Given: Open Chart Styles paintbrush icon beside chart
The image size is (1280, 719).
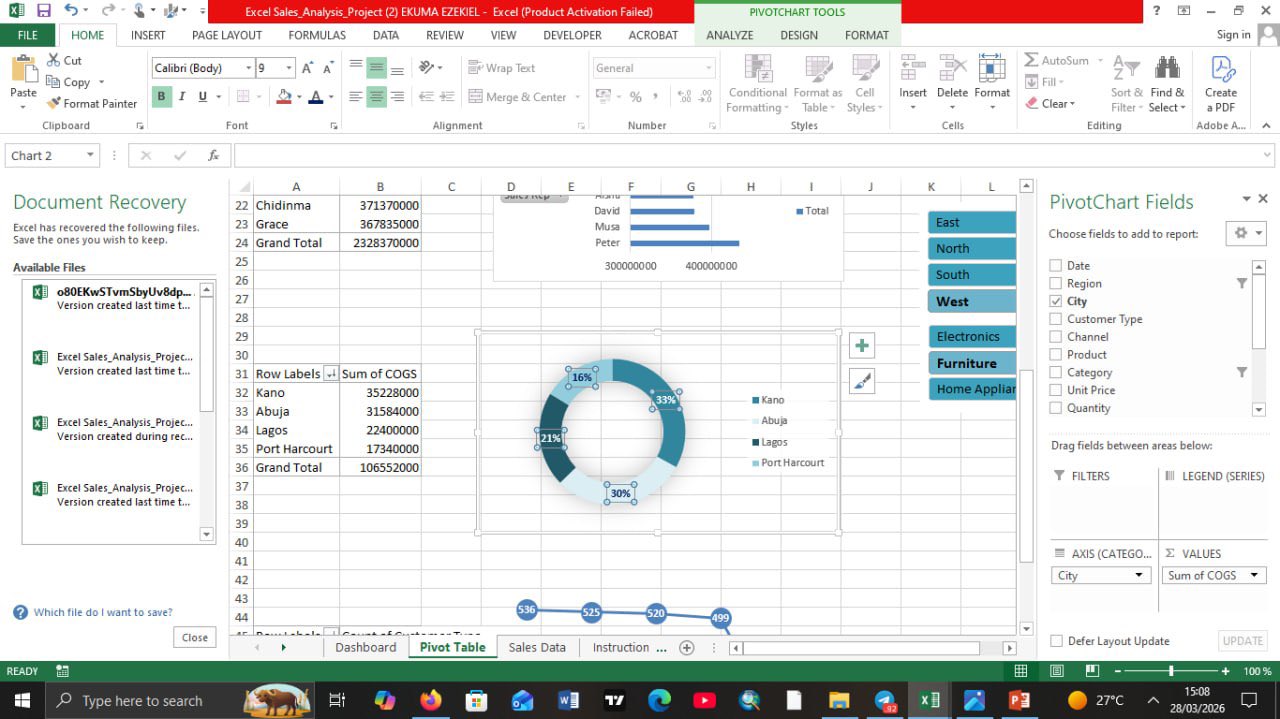Looking at the screenshot, I should pos(861,381).
